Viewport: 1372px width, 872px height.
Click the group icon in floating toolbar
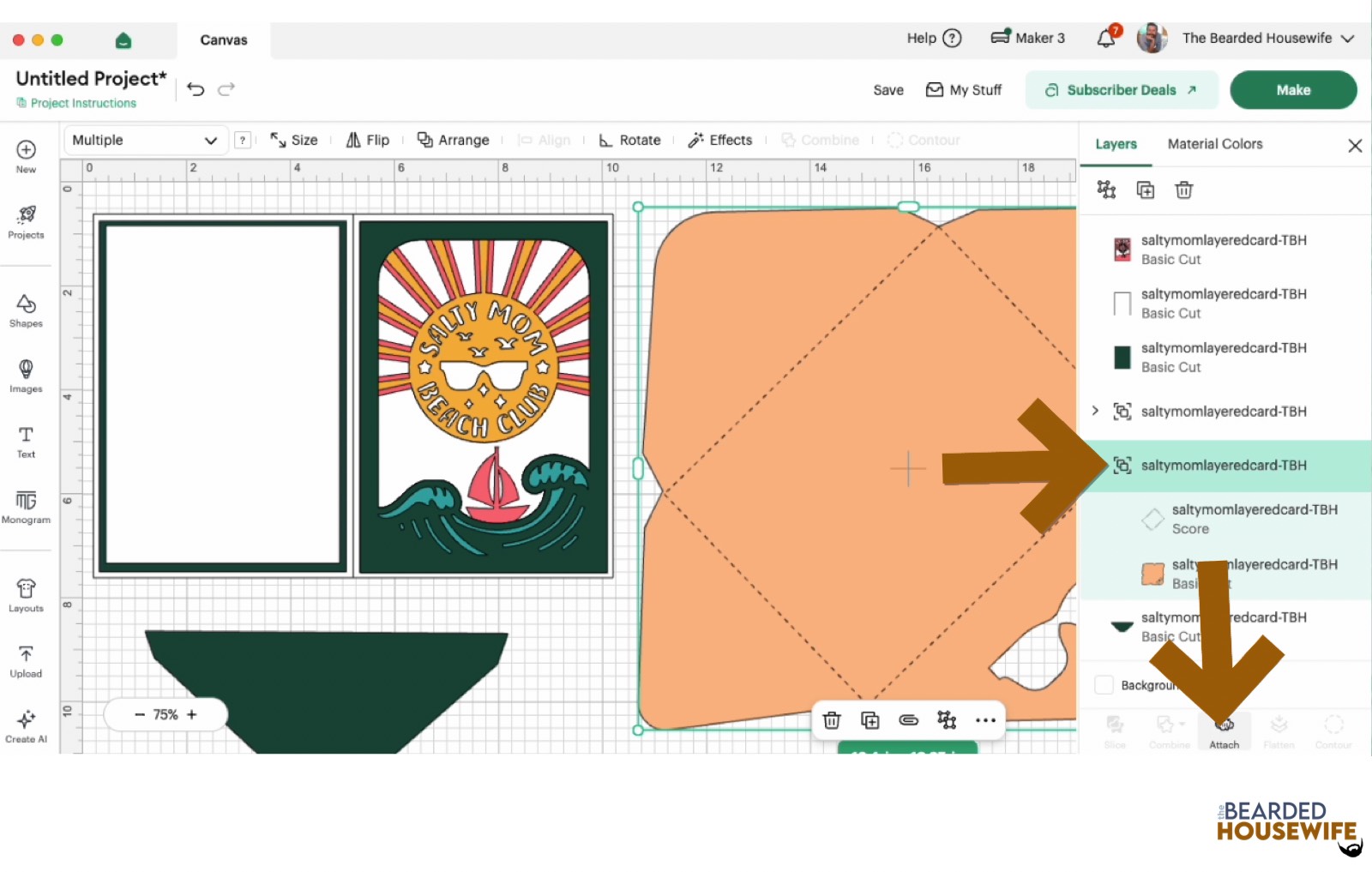pyautogui.click(x=947, y=720)
